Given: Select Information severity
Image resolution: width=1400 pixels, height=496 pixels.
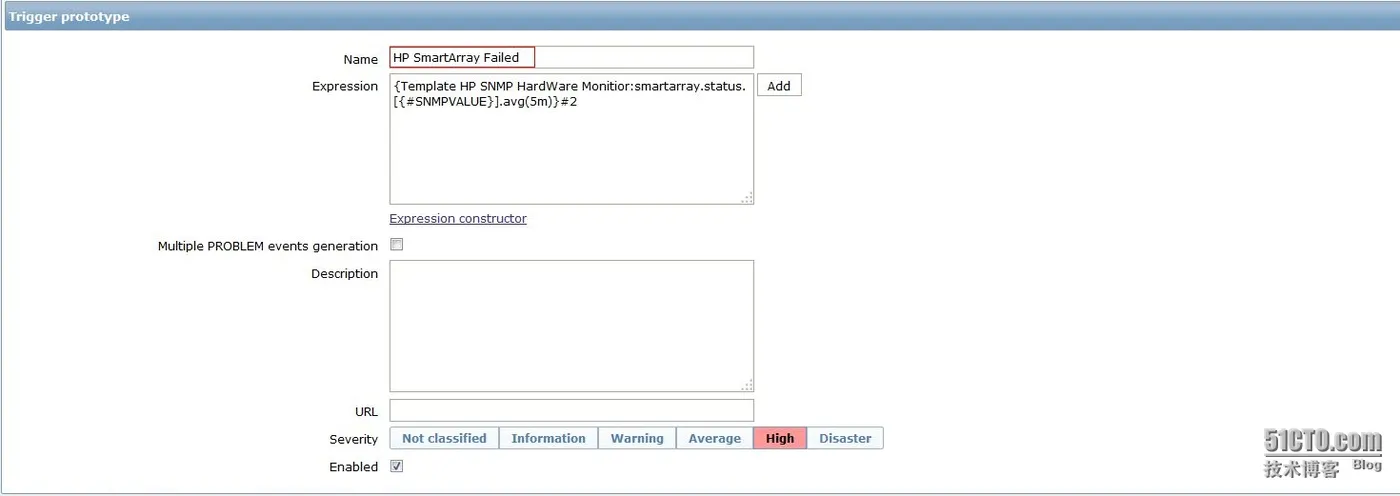Looking at the screenshot, I should (548, 438).
